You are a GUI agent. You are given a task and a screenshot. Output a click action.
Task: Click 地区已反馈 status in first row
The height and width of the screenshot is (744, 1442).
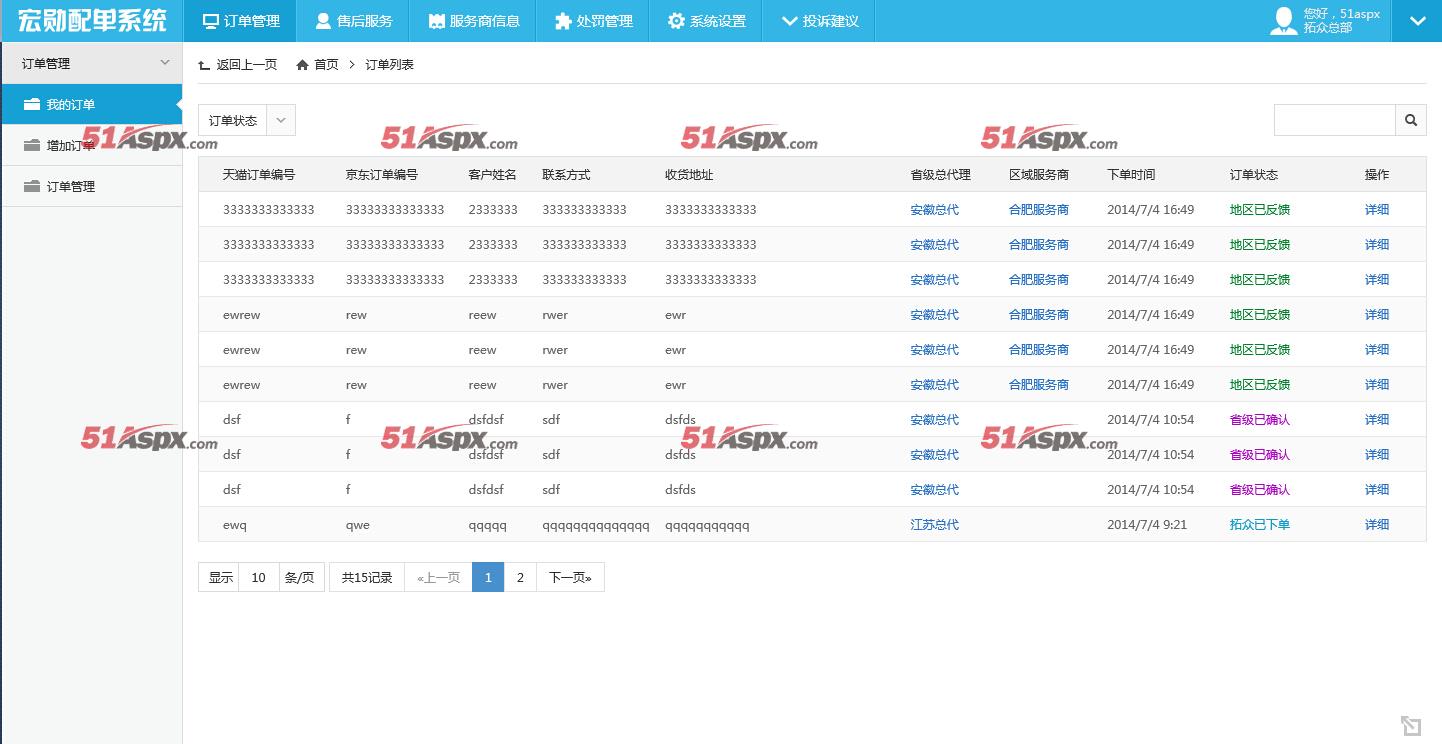point(1260,209)
